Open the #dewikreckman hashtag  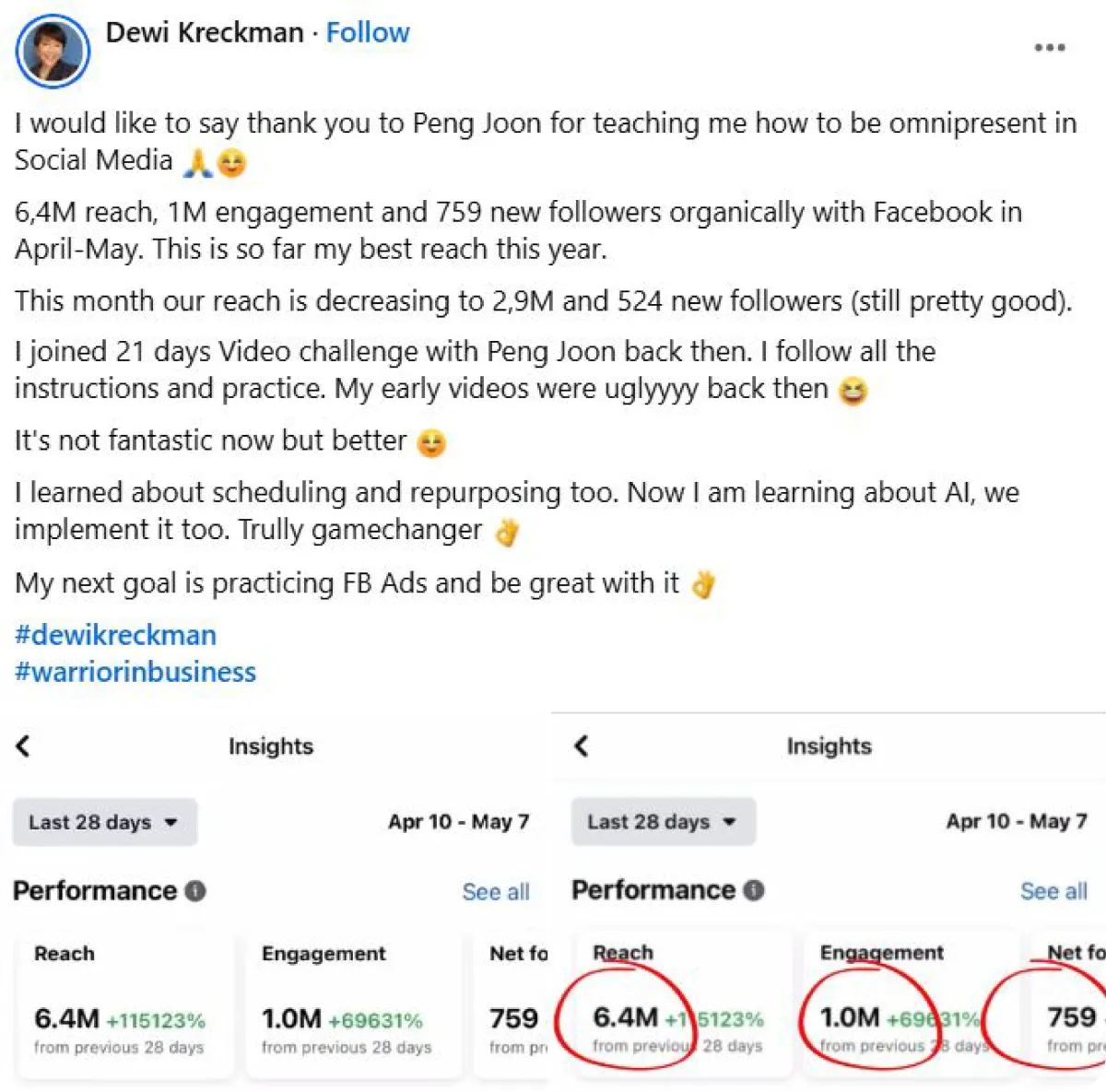pyautogui.click(x=115, y=635)
